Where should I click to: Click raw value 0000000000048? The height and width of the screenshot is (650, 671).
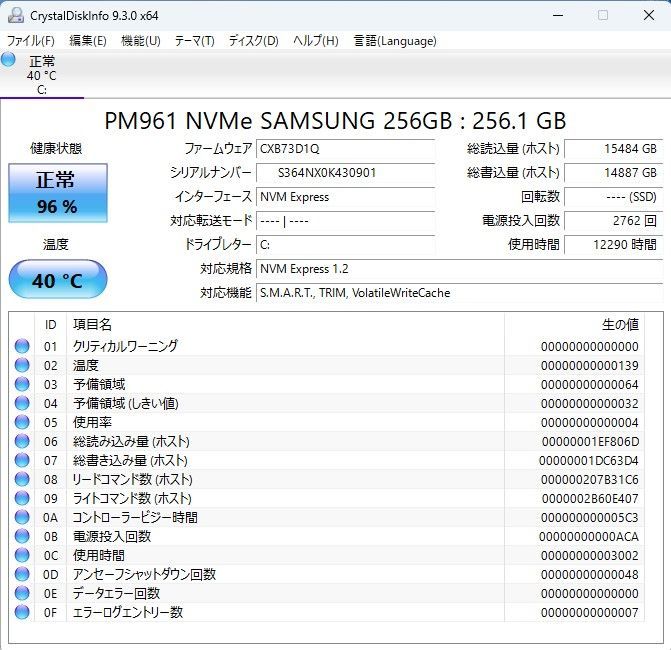[x=590, y=575]
